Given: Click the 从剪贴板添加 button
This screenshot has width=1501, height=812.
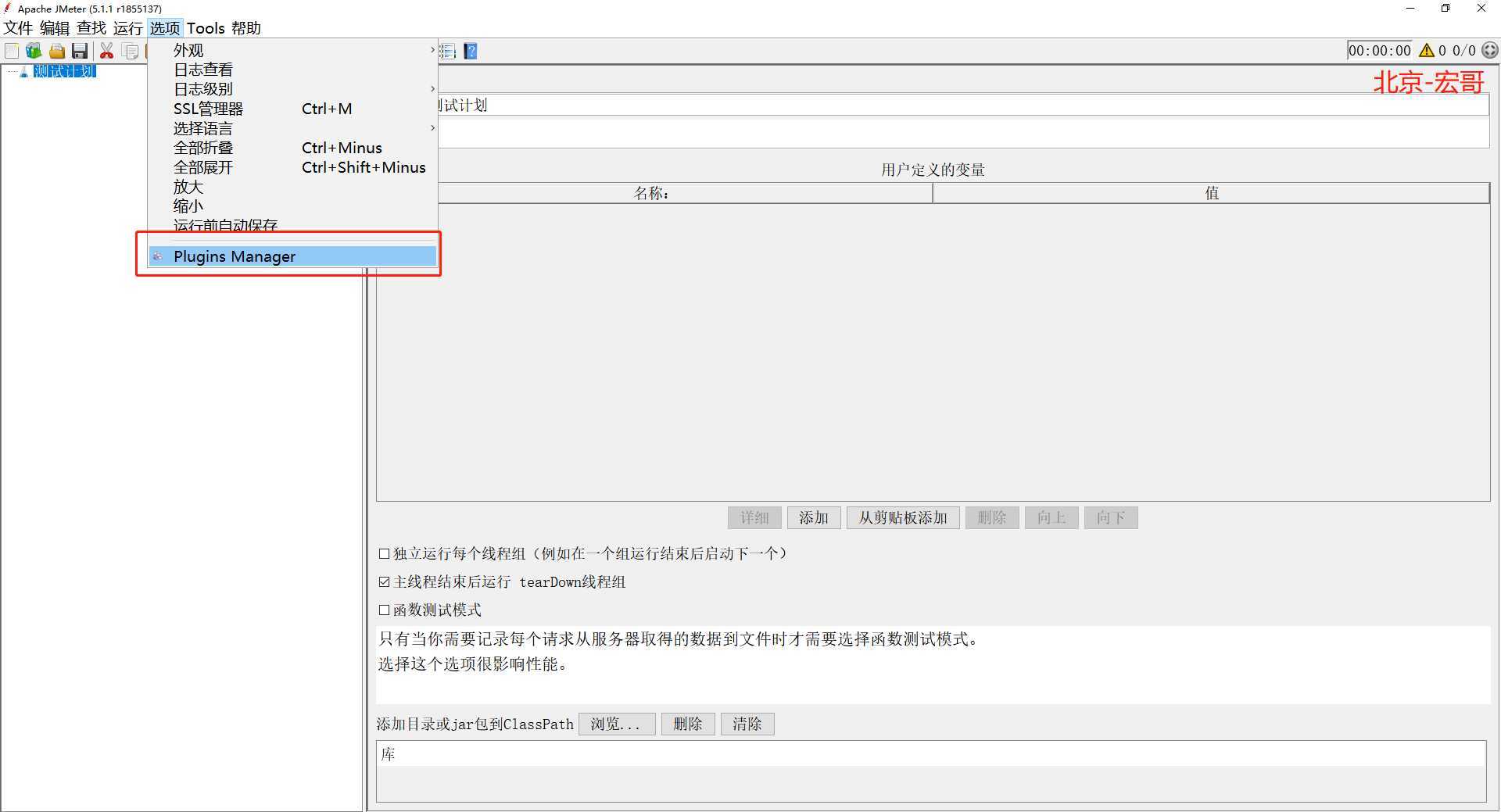Looking at the screenshot, I should pyautogui.click(x=903, y=517).
